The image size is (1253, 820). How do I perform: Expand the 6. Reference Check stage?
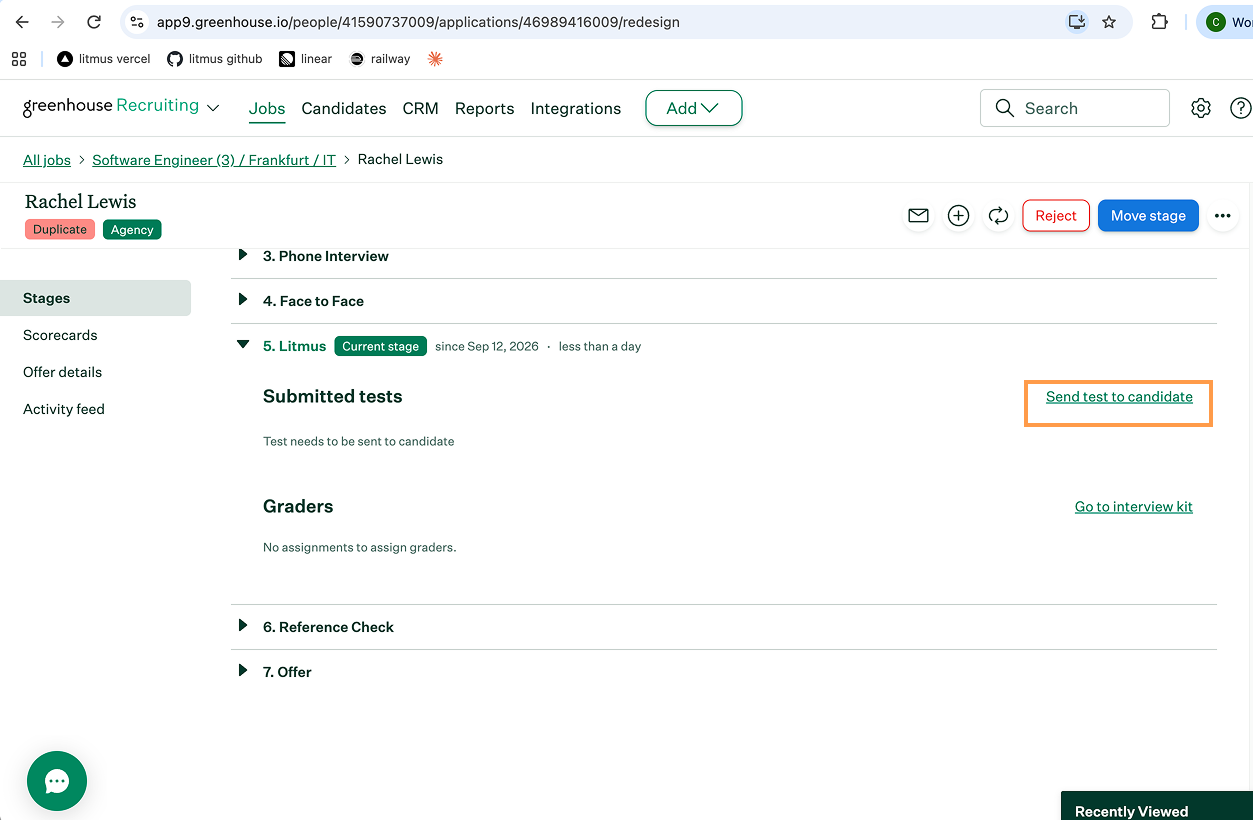[242, 626]
